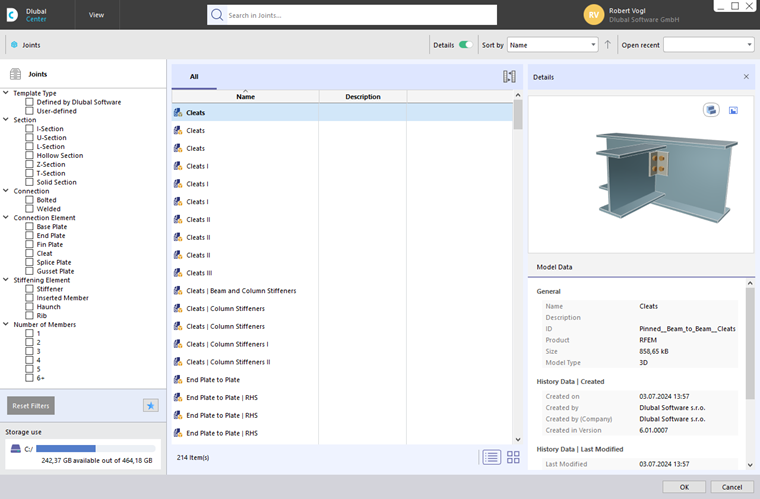
Task: Click the joints list vertical scrollbar thumb
Action: point(518,114)
